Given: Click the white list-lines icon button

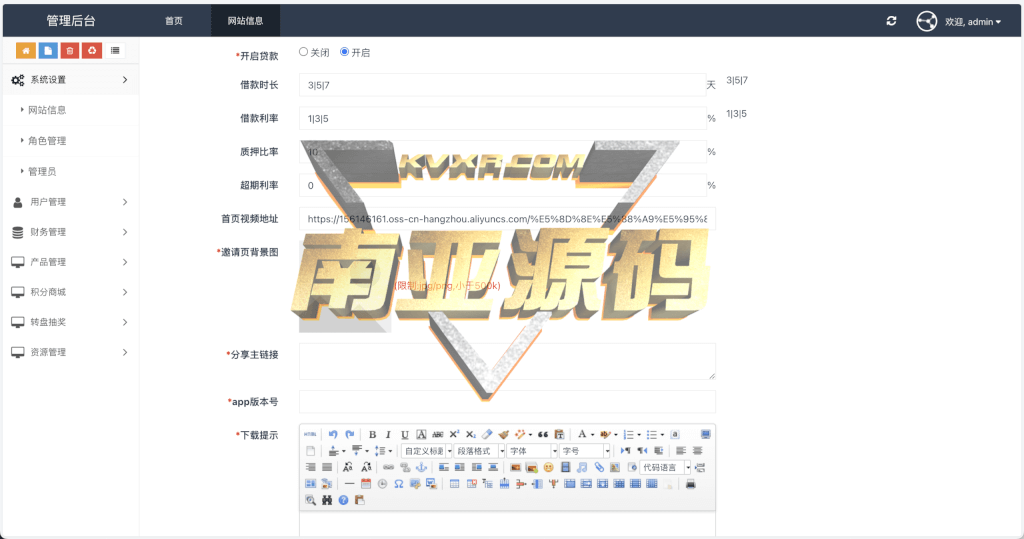Looking at the screenshot, I should click(115, 50).
